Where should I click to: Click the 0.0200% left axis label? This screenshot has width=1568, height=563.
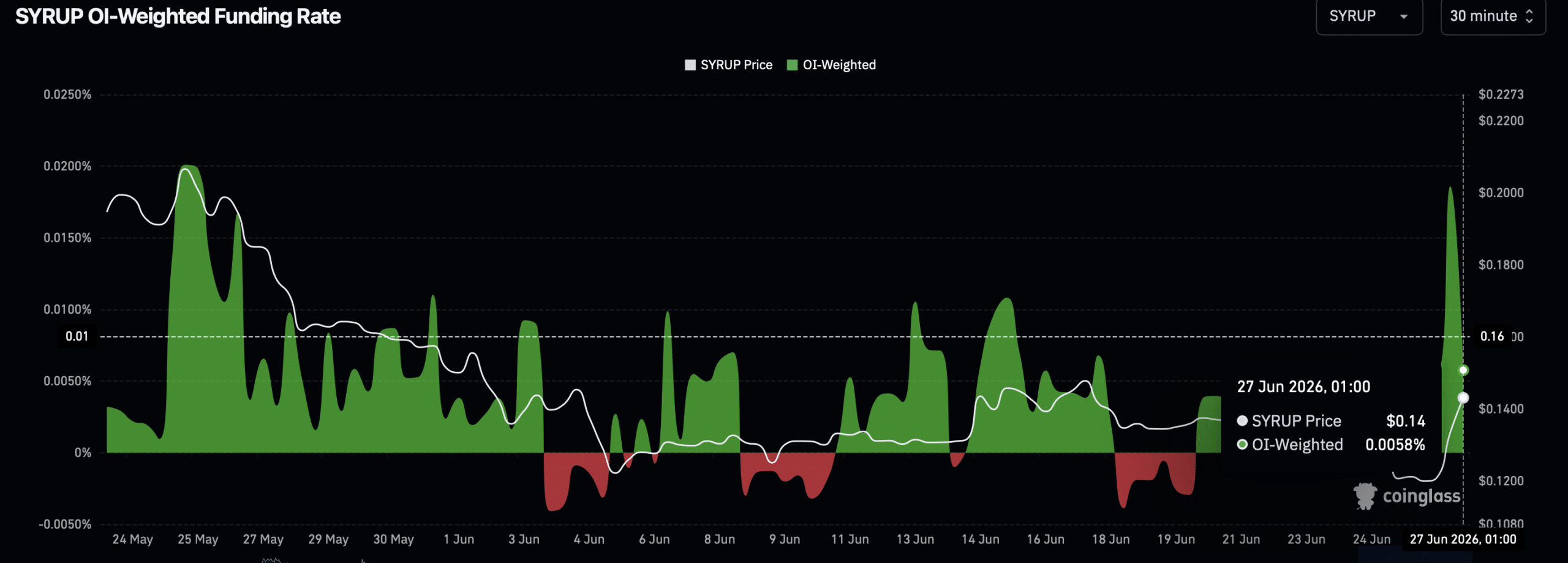click(x=67, y=166)
